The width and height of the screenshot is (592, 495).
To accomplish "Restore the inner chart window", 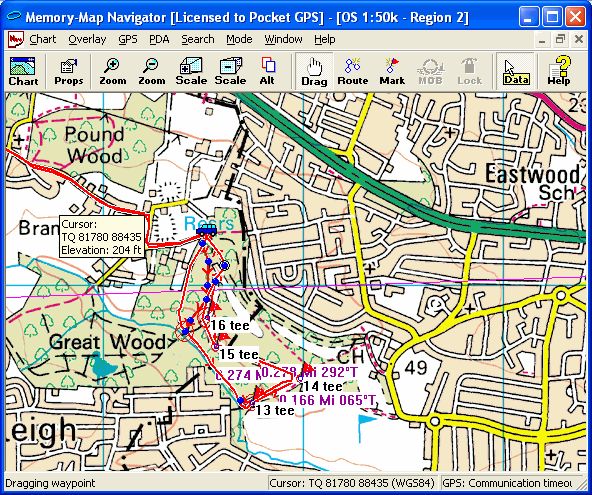I will [x=560, y=39].
